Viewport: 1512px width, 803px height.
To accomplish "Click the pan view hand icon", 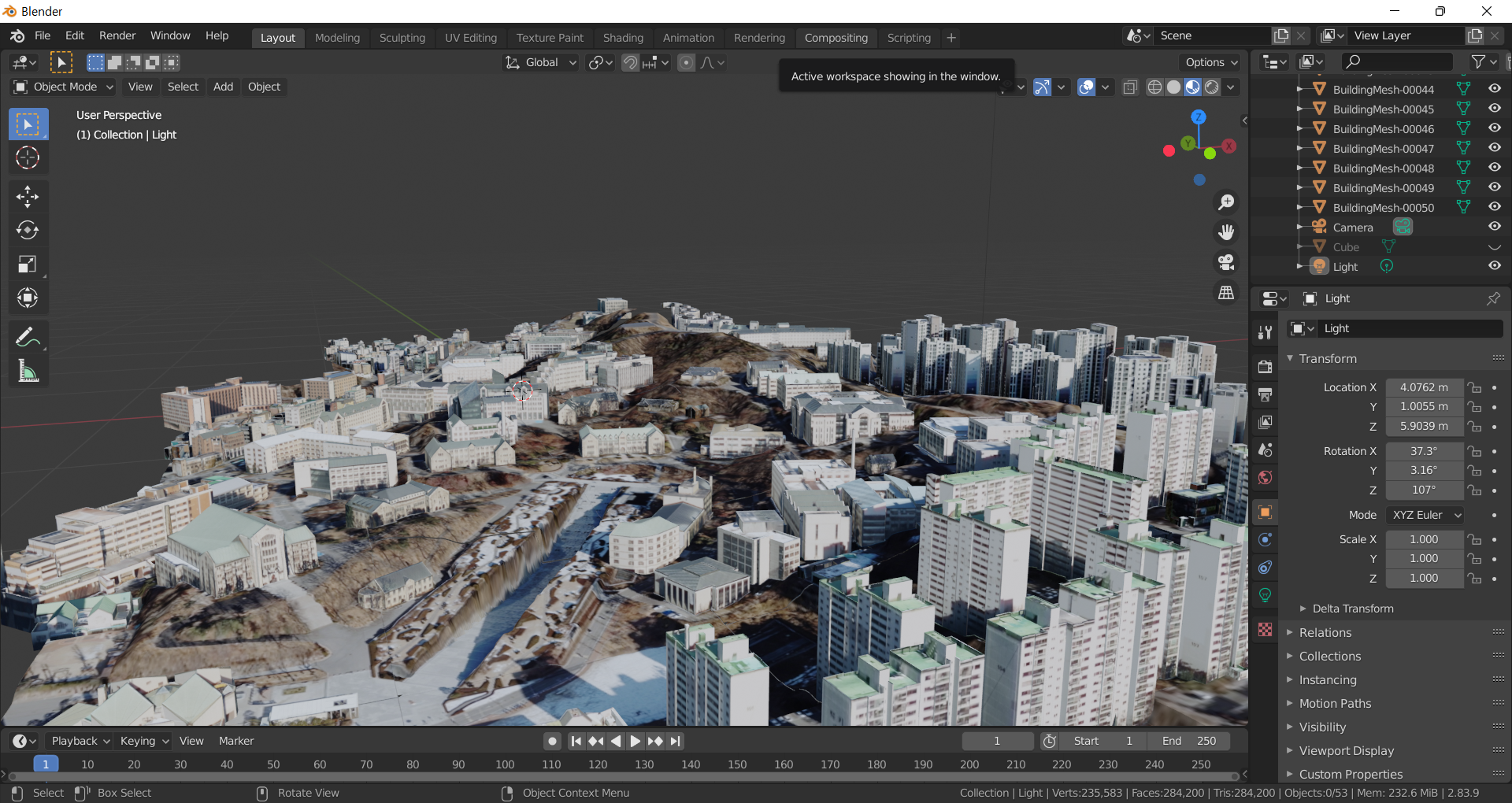I will pyautogui.click(x=1226, y=232).
